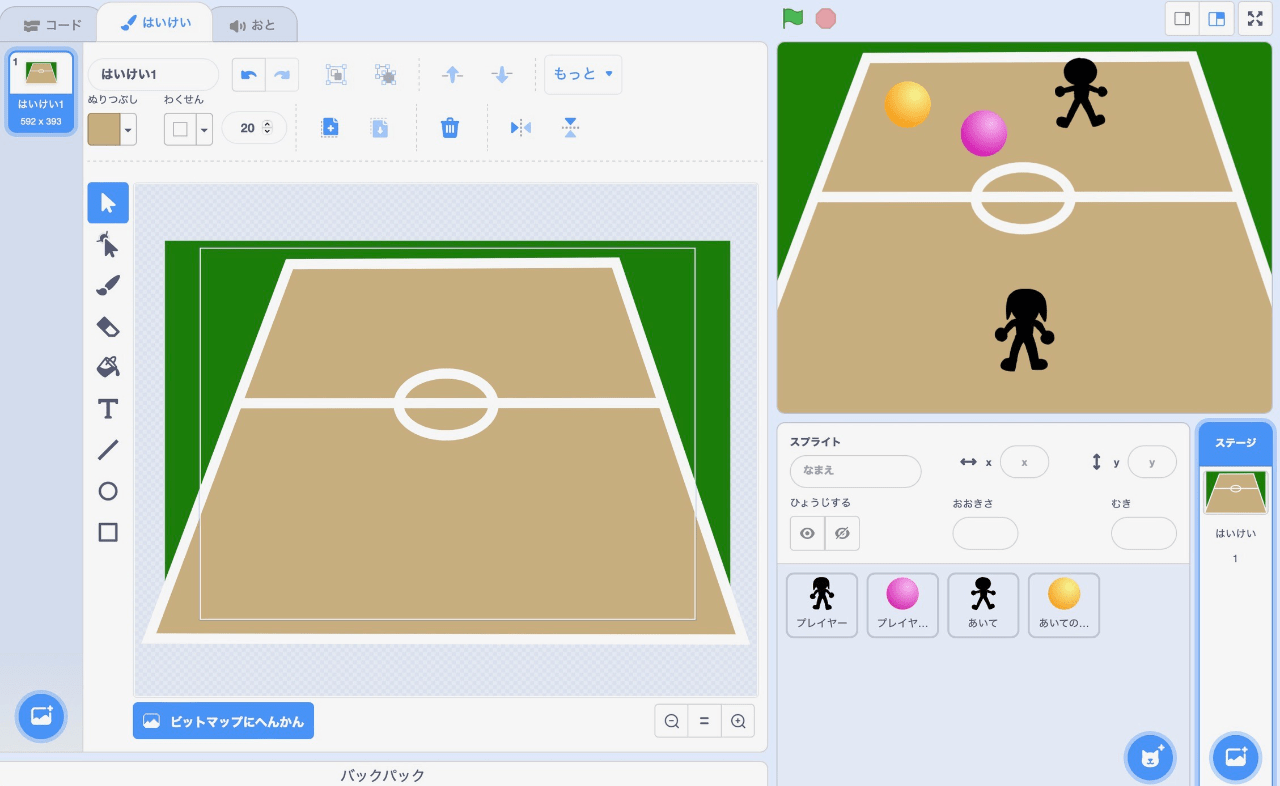Click the outline width value 20
Viewport: 1280px width, 786px height.
(x=247, y=128)
